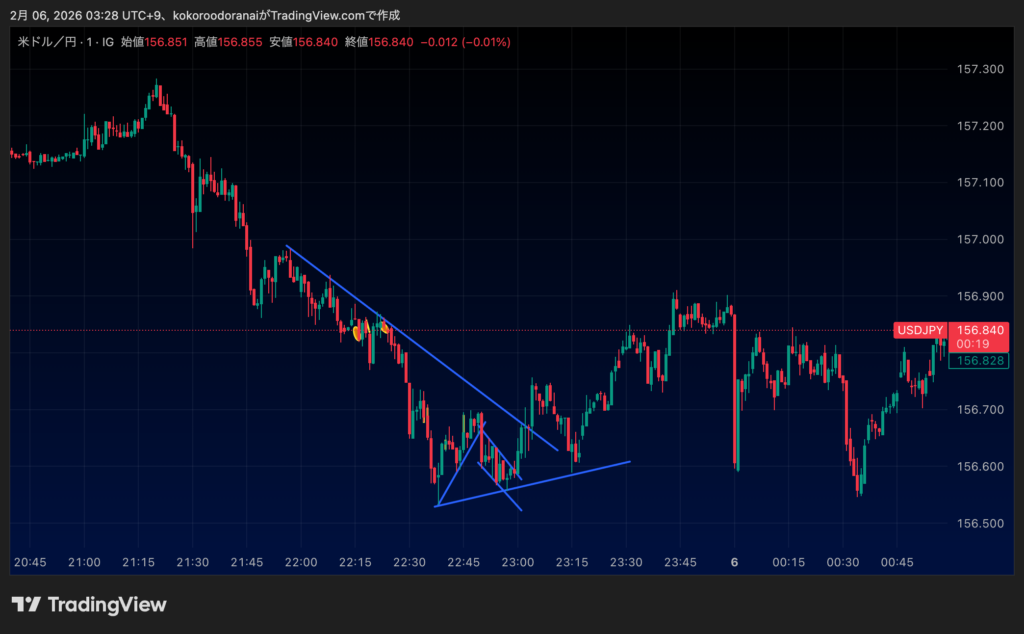Screen dimensions: 1024x634
Task: Click the 156.500 price axis label
Action: click(x=980, y=524)
